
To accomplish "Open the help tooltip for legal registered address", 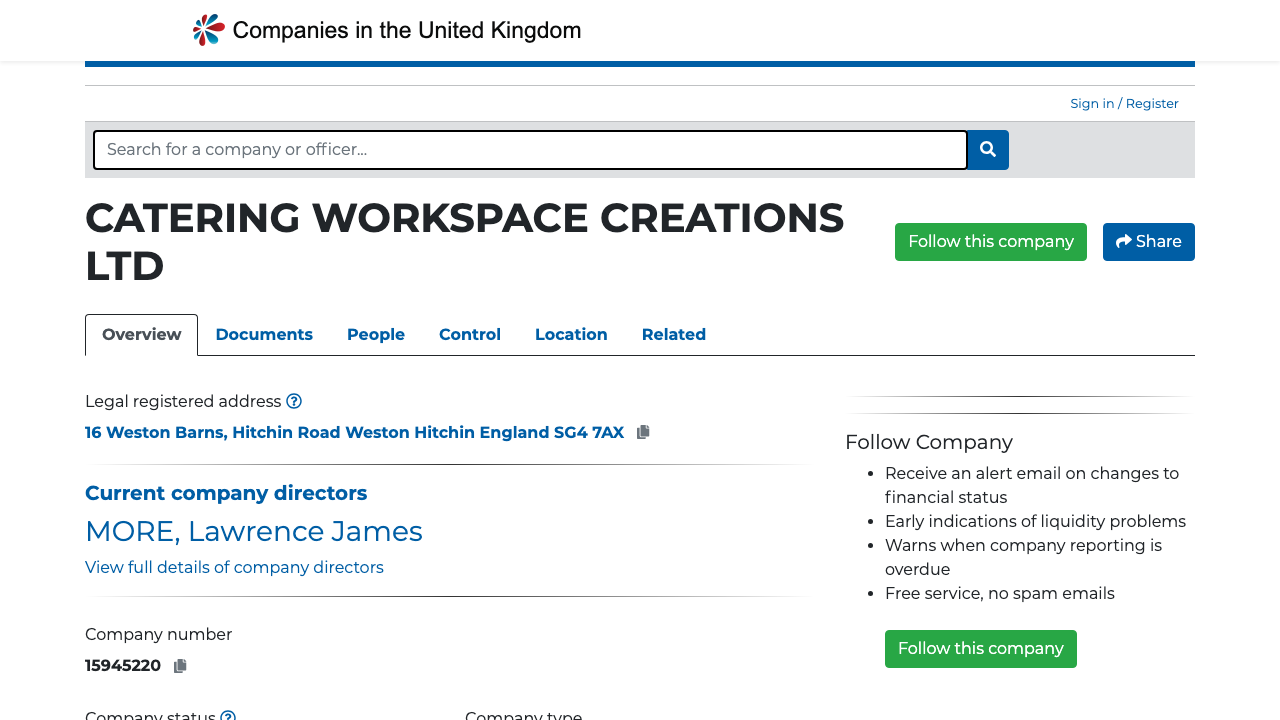I will (x=293, y=401).
